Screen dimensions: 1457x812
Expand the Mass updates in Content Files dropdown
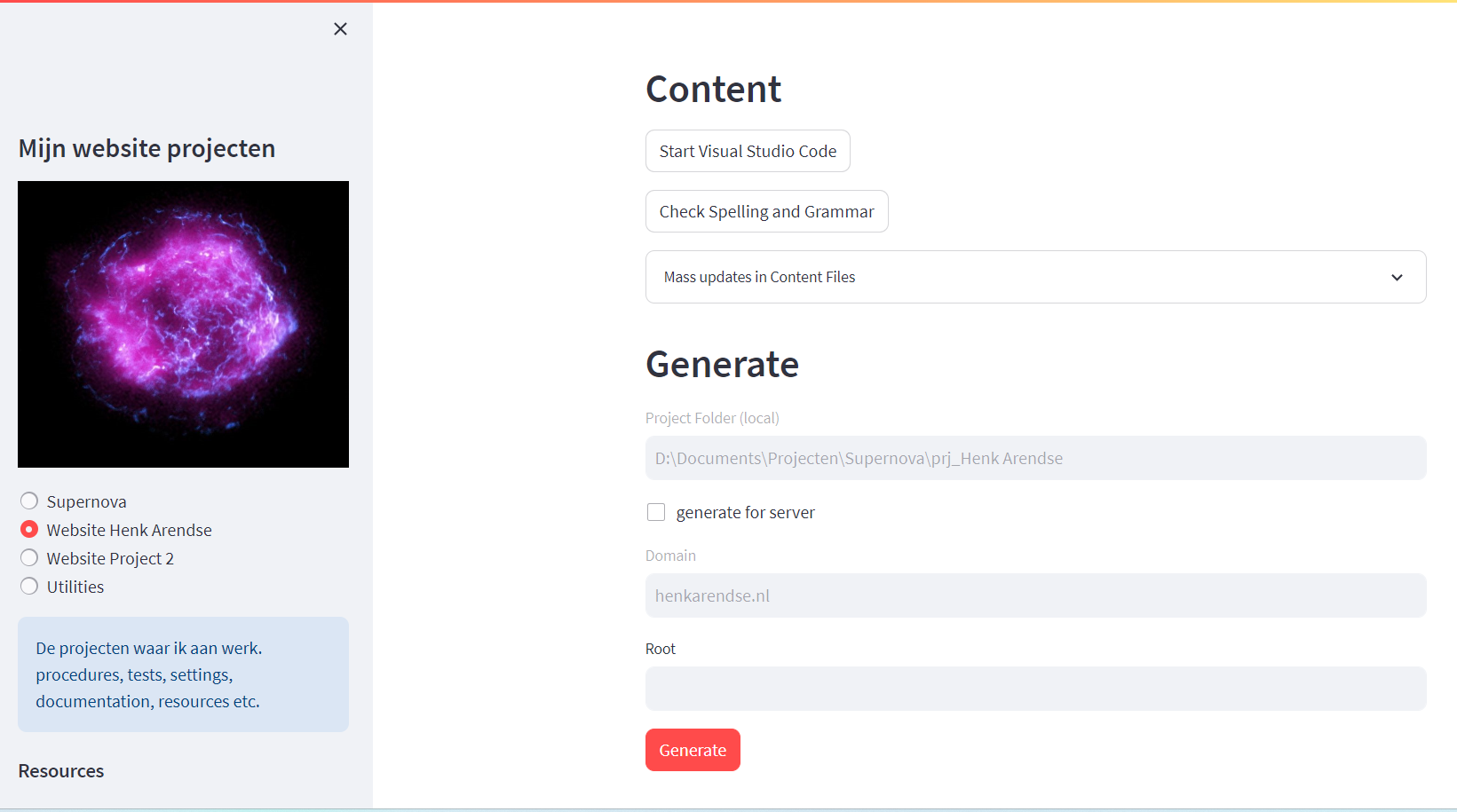point(1035,277)
